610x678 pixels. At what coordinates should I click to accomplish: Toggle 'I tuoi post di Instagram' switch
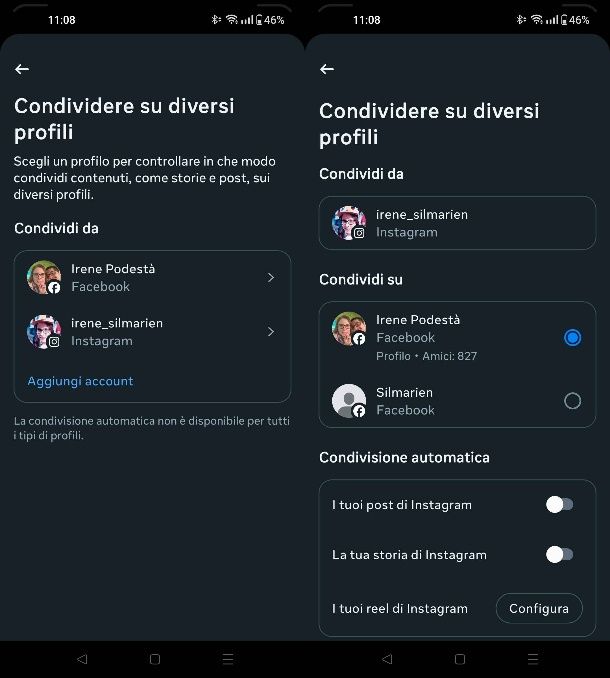pos(559,504)
